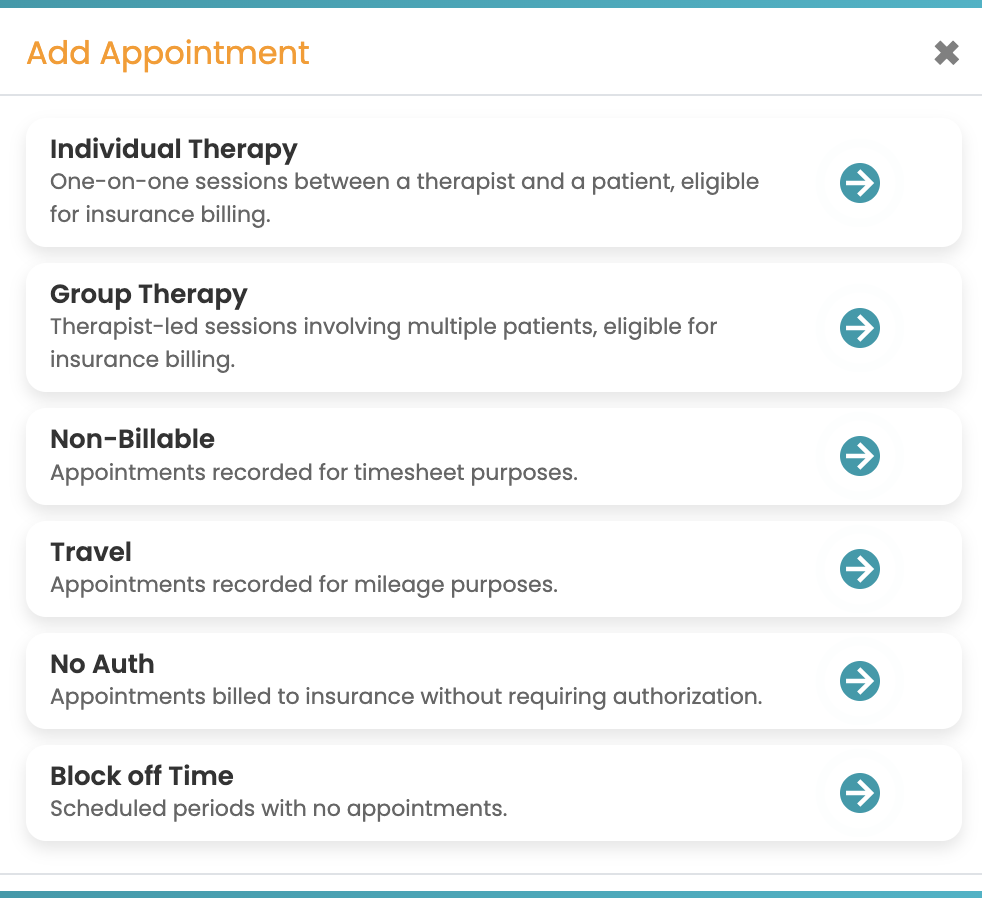Click the scheduled periods description text
The width and height of the screenshot is (982, 898).
[279, 809]
